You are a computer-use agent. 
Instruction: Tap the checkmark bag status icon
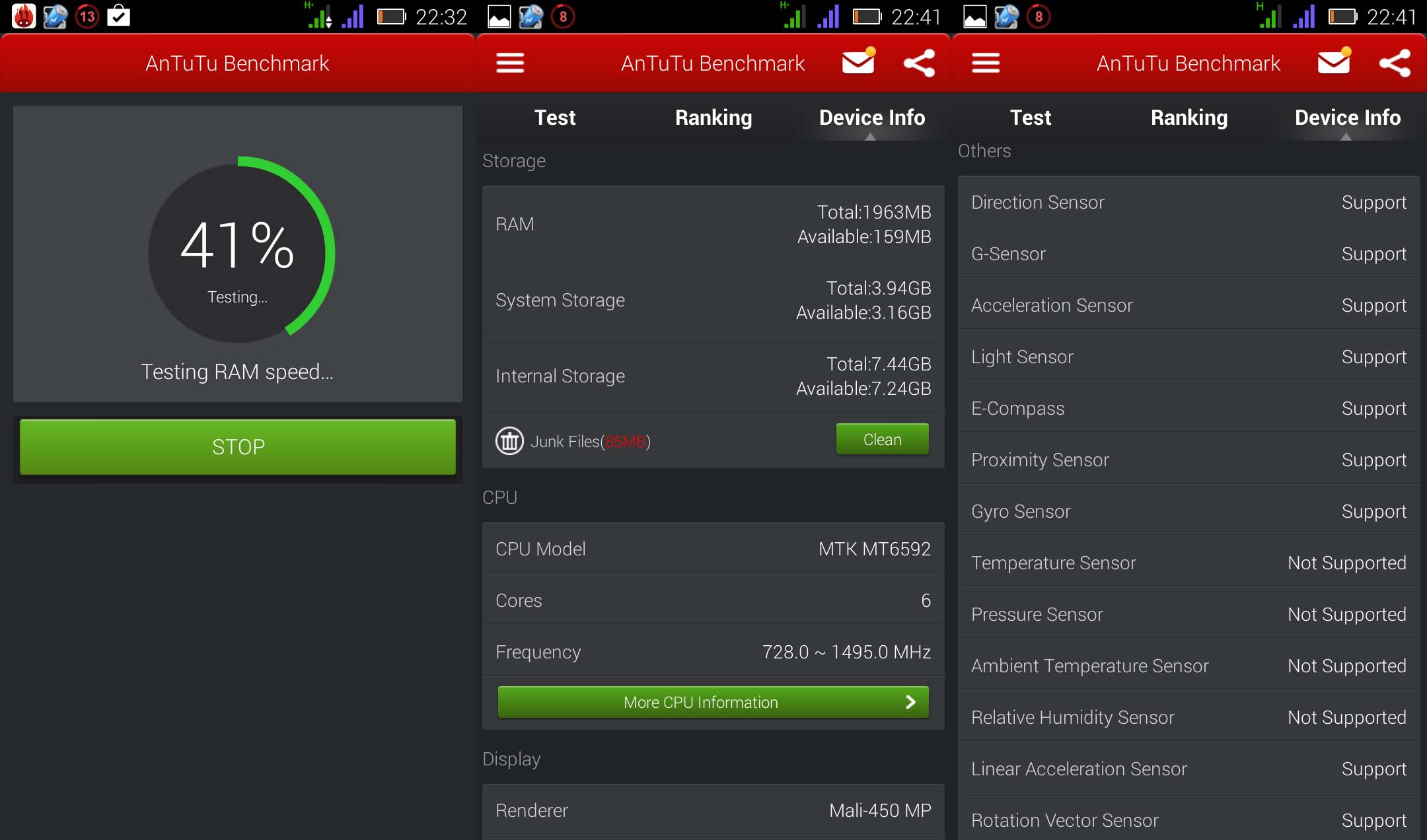point(119,15)
